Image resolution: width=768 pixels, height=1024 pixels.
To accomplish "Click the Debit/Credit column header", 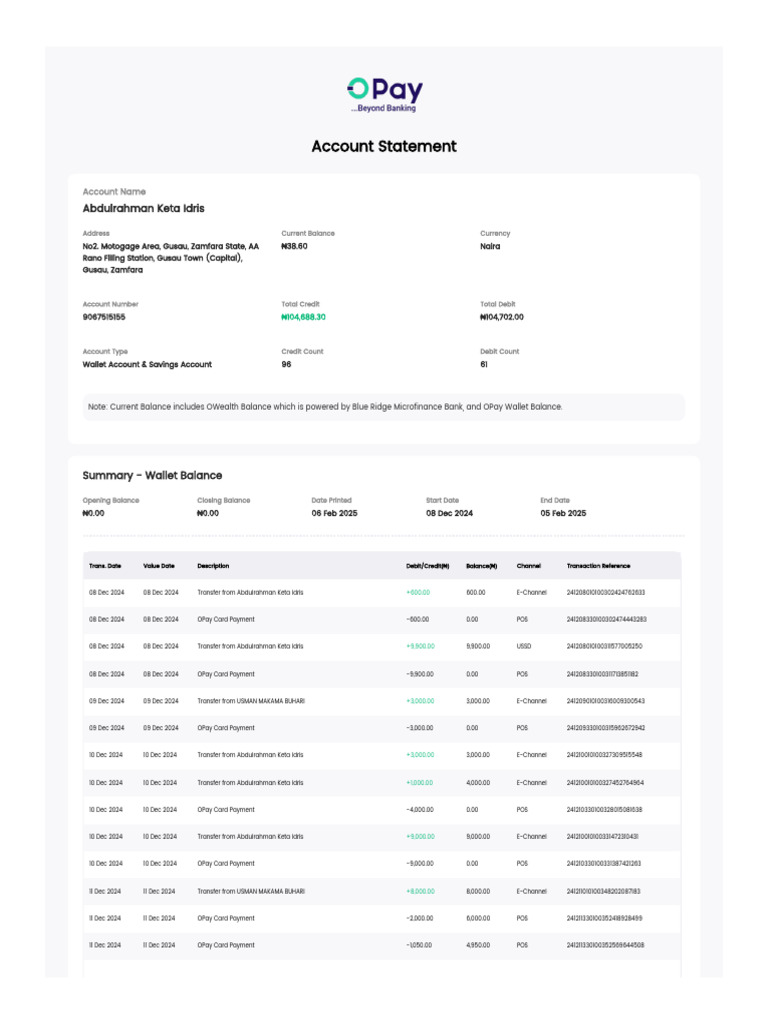I will pos(427,566).
